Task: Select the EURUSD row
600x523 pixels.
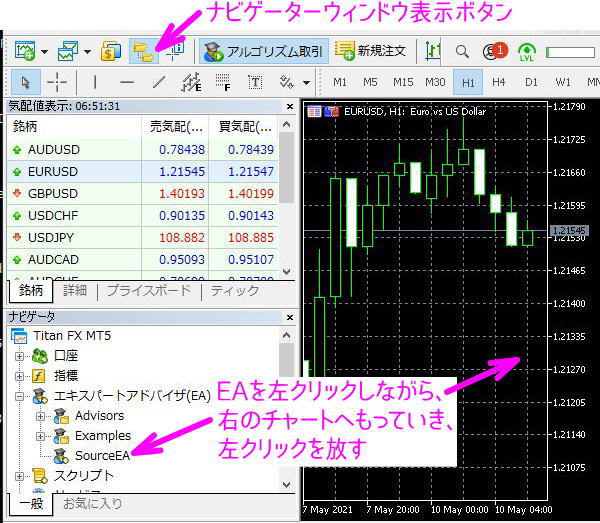Action: tap(143, 171)
